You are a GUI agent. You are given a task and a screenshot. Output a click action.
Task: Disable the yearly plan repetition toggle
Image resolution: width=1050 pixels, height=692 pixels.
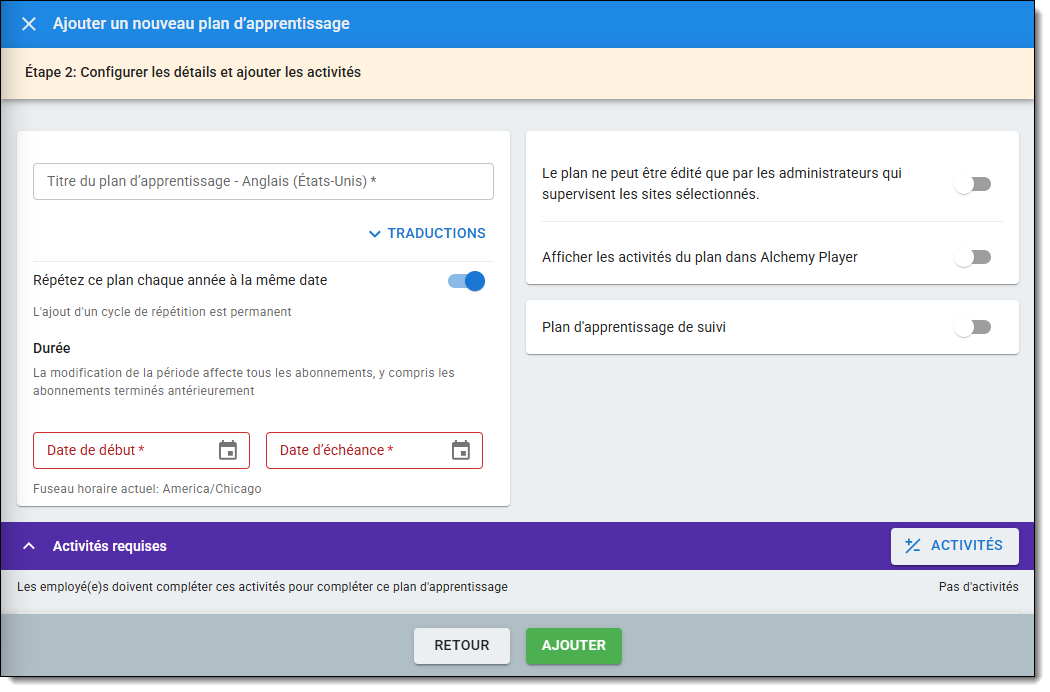(467, 281)
